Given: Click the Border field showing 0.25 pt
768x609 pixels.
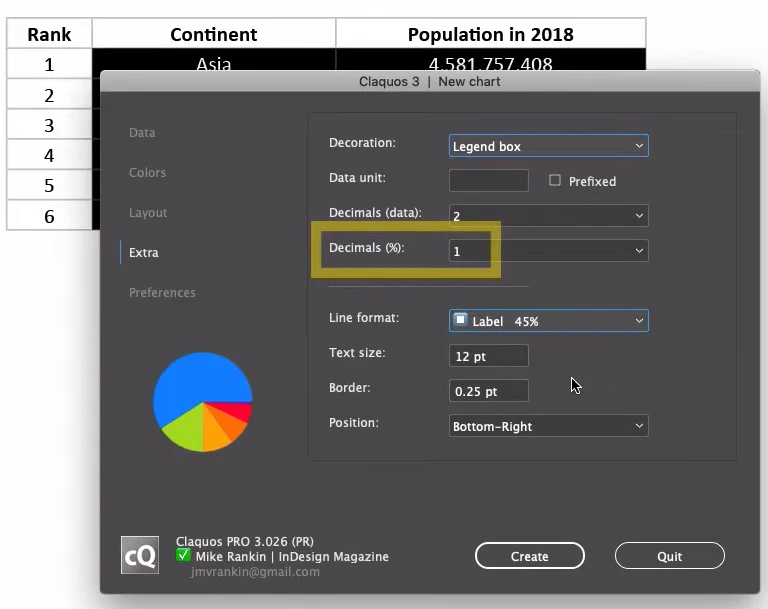Looking at the screenshot, I should [x=489, y=391].
